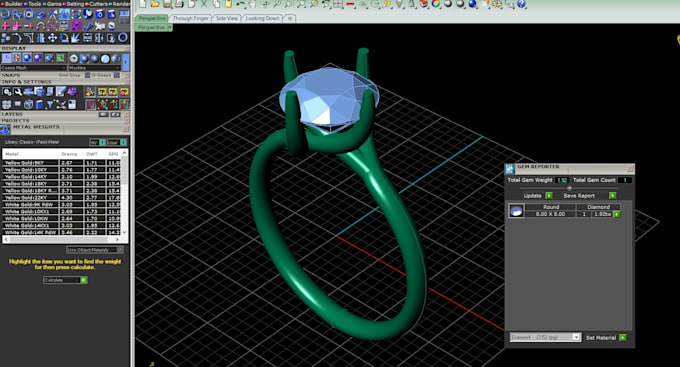
Task: Click the Lock padlock icon
Action: [412, 4]
